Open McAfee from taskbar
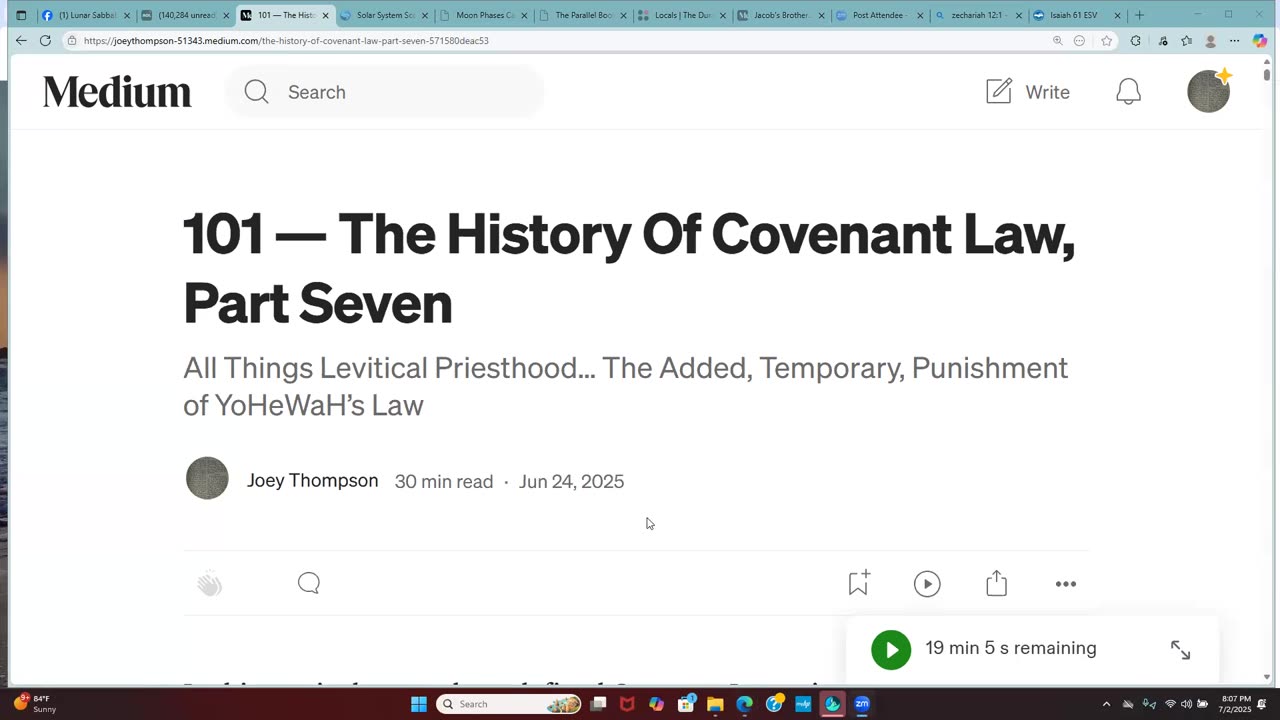This screenshot has height=720, width=1280. 627,704
